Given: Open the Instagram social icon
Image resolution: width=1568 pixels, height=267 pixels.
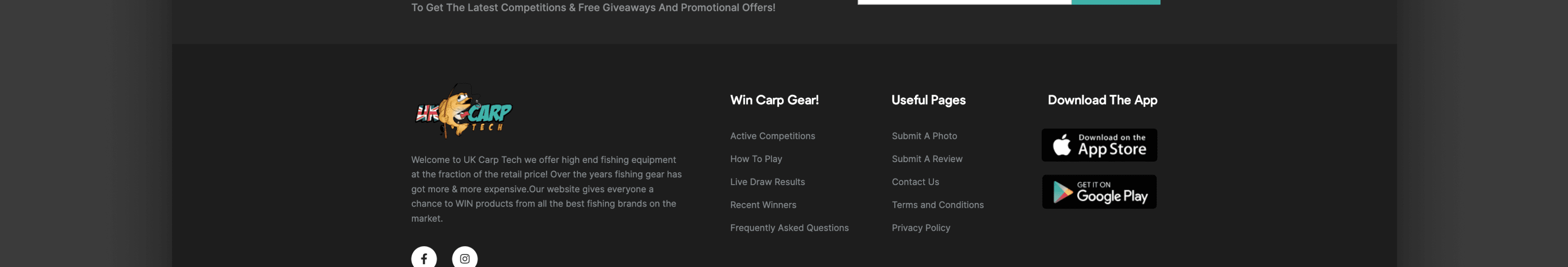Looking at the screenshot, I should (x=464, y=258).
